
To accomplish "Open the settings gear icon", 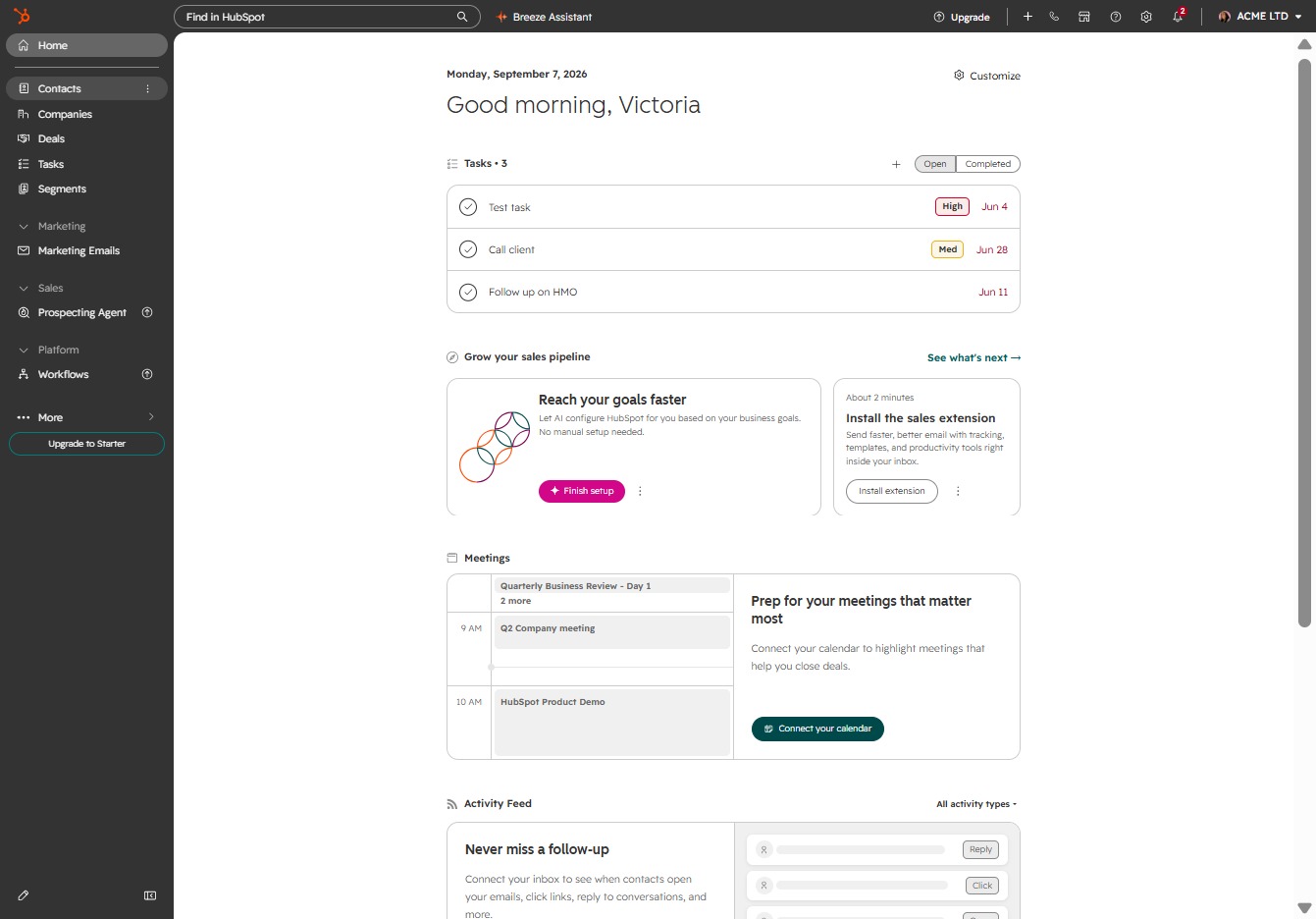I will click(x=1146, y=17).
